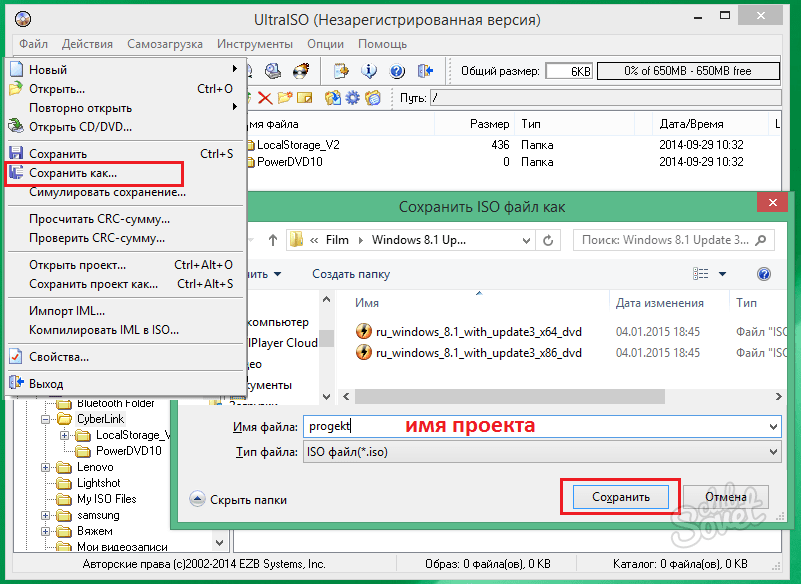Refresh the folder view in save dialog
The image size is (801, 584).
[x=548, y=240]
